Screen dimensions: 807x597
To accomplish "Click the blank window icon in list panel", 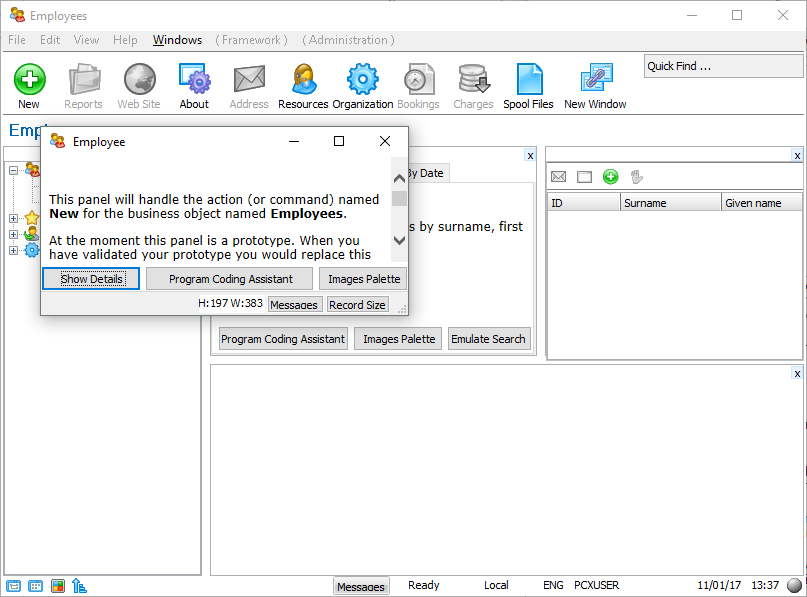I will 584,177.
